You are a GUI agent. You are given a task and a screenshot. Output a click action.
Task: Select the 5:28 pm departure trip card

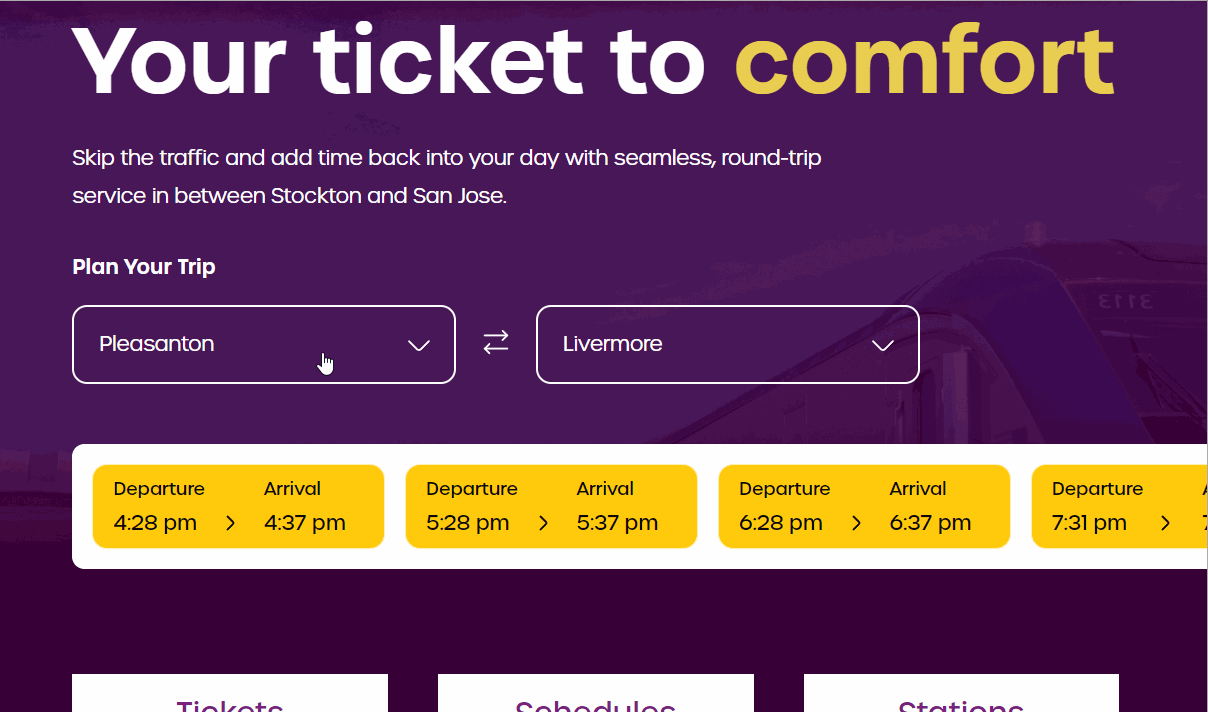pos(551,506)
